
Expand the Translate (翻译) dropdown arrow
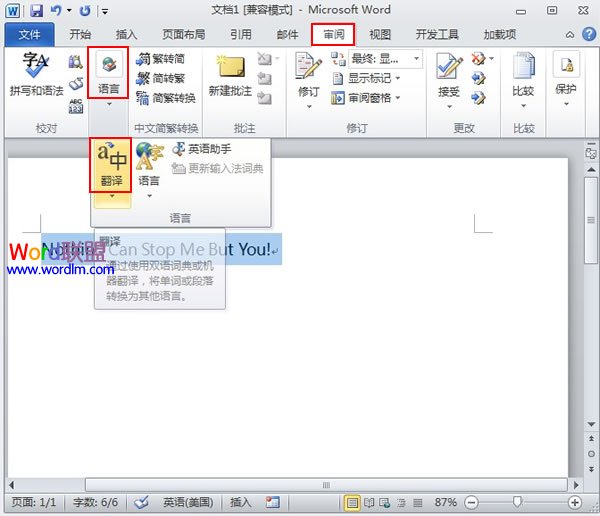(x=112, y=196)
